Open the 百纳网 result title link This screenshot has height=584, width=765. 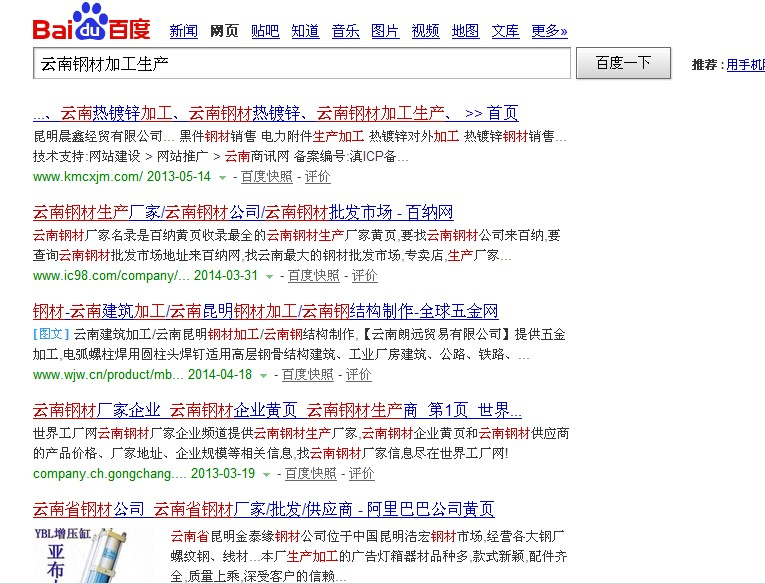tap(243, 212)
